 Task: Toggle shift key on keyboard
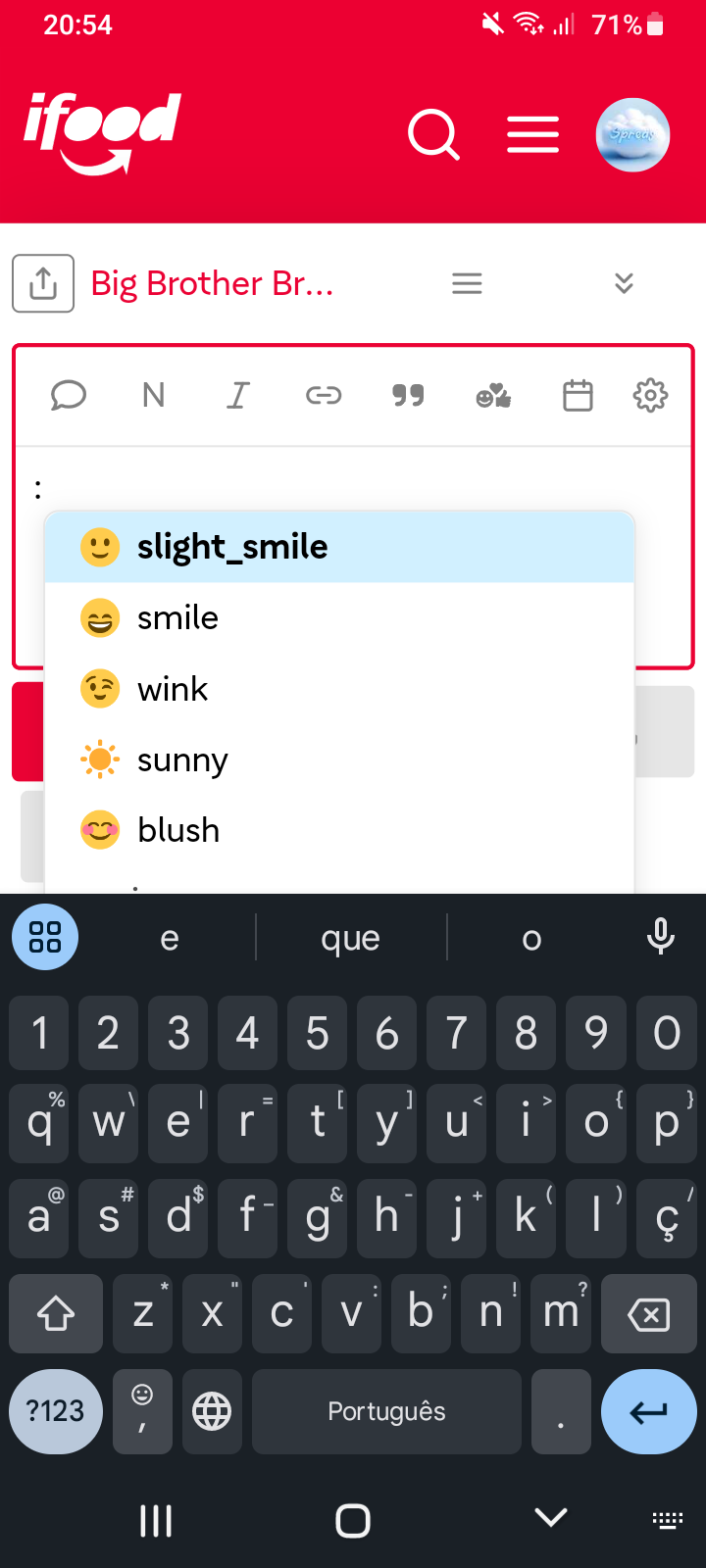pyautogui.click(x=56, y=1313)
